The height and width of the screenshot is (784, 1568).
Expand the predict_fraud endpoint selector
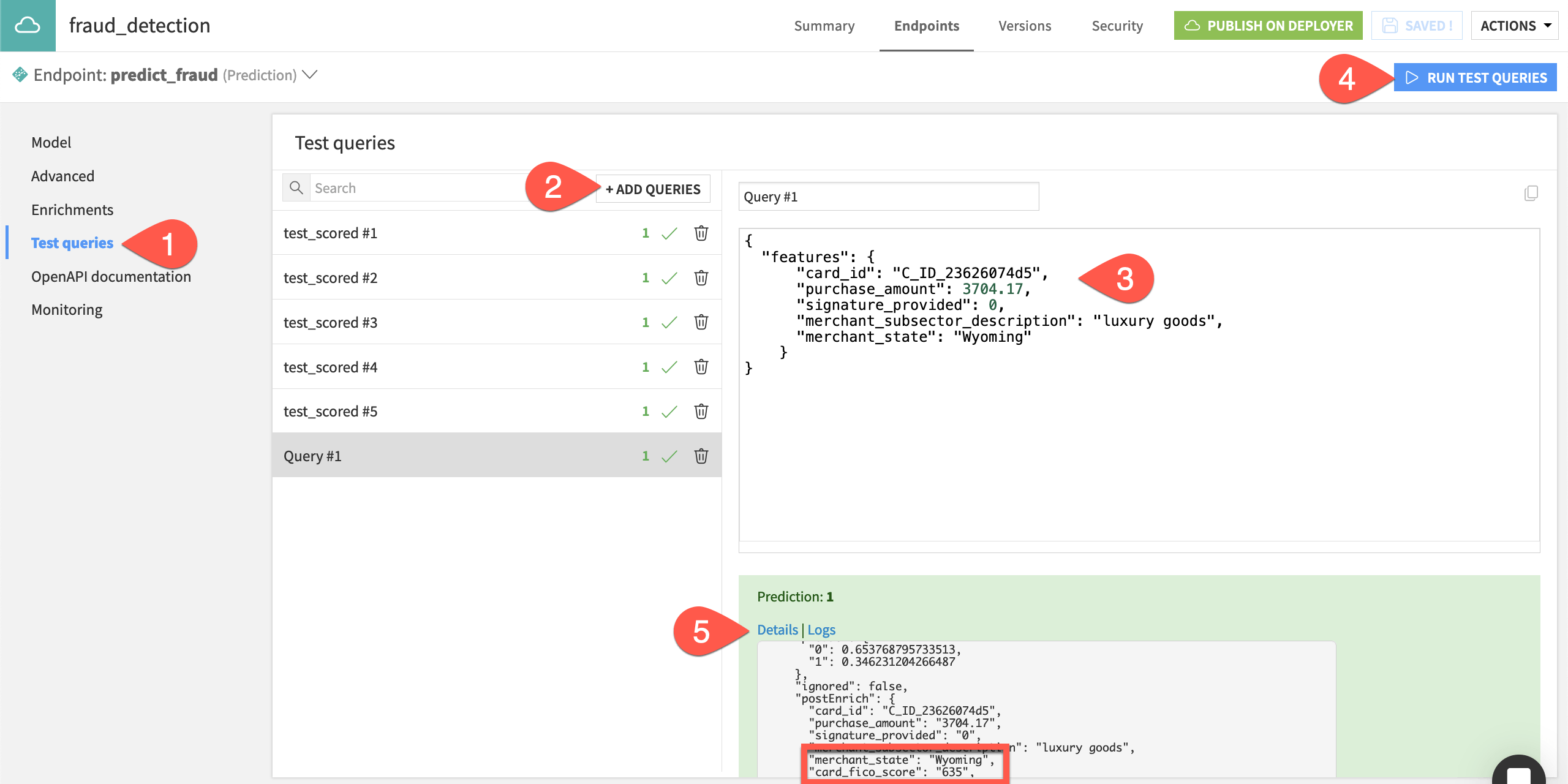pyautogui.click(x=311, y=75)
